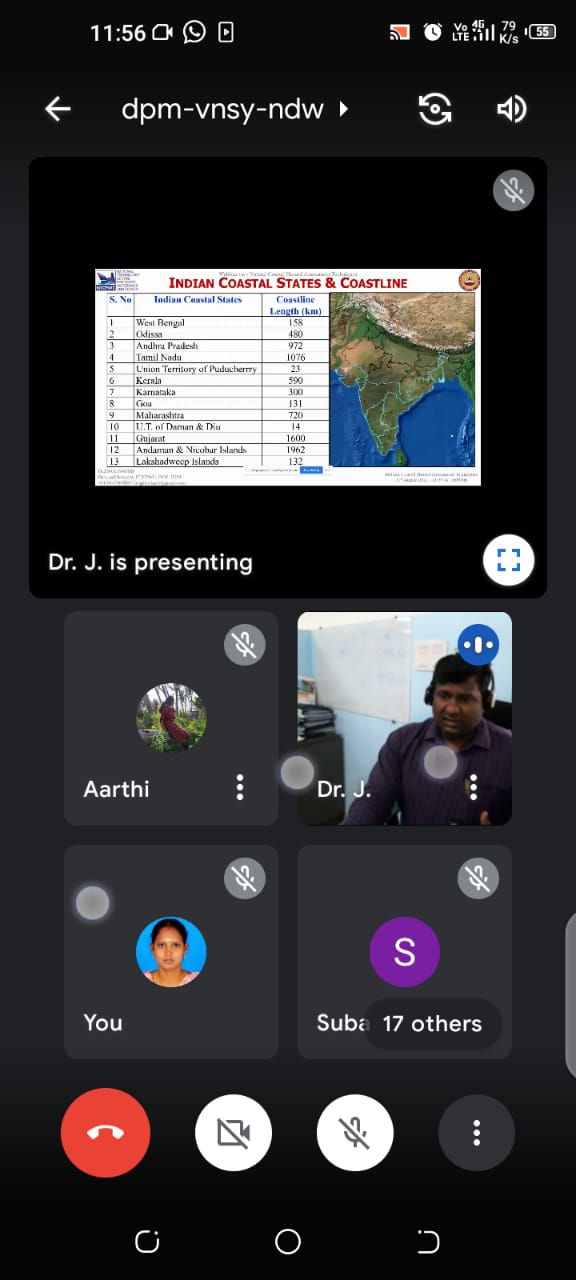This screenshot has height=1280, width=576.
Task: Show the 17 others participants list
Action: [432, 1023]
